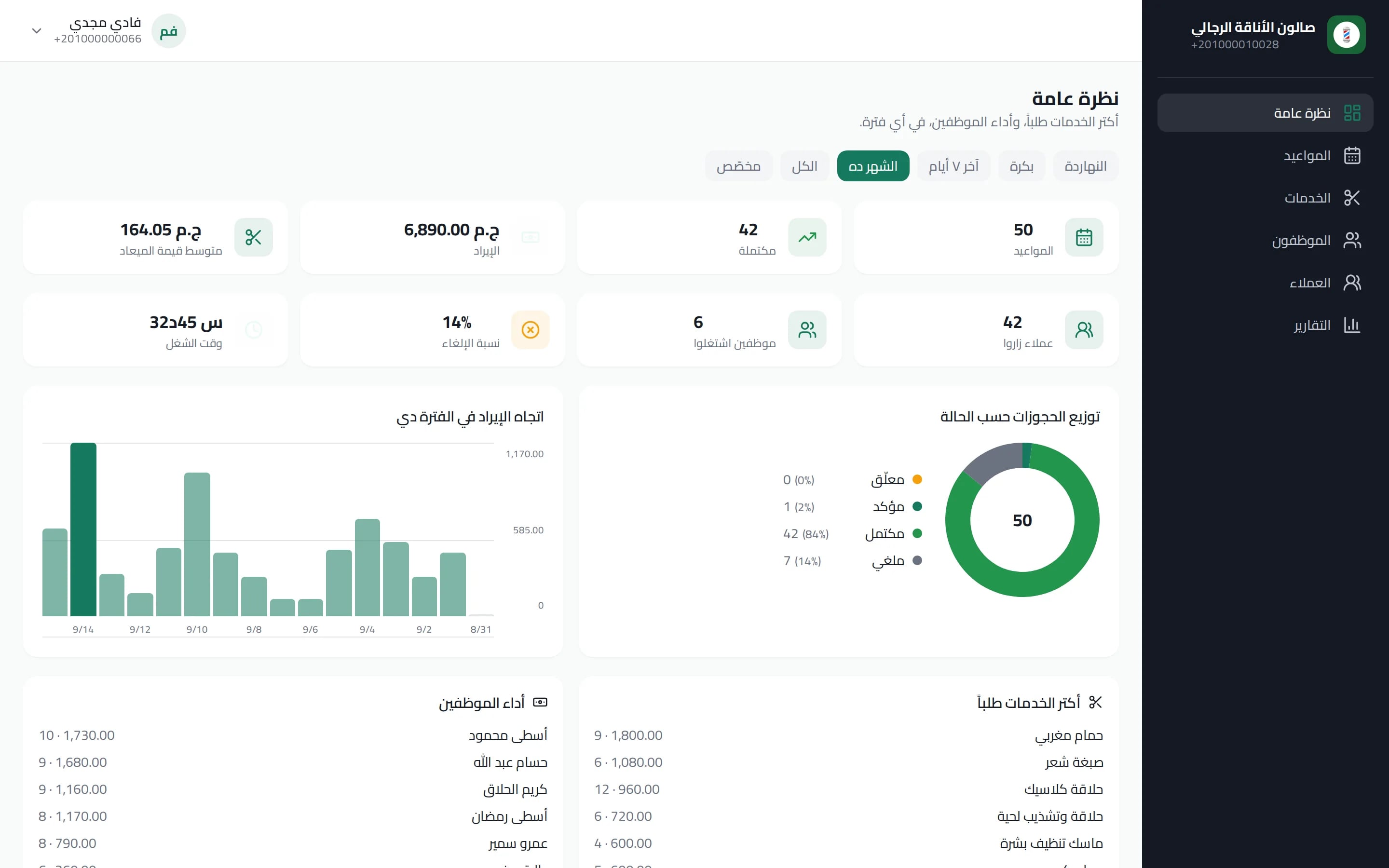Click the صبغة شعر service row
This screenshot has height=868, width=1389.
[x=848, y=762]
